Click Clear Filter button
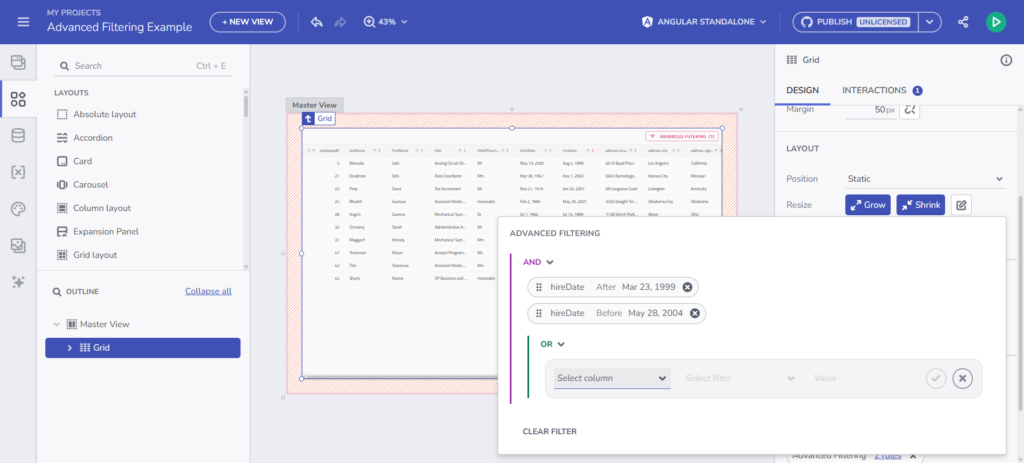Screen dimensions: 1024x463 coord(549,432)
